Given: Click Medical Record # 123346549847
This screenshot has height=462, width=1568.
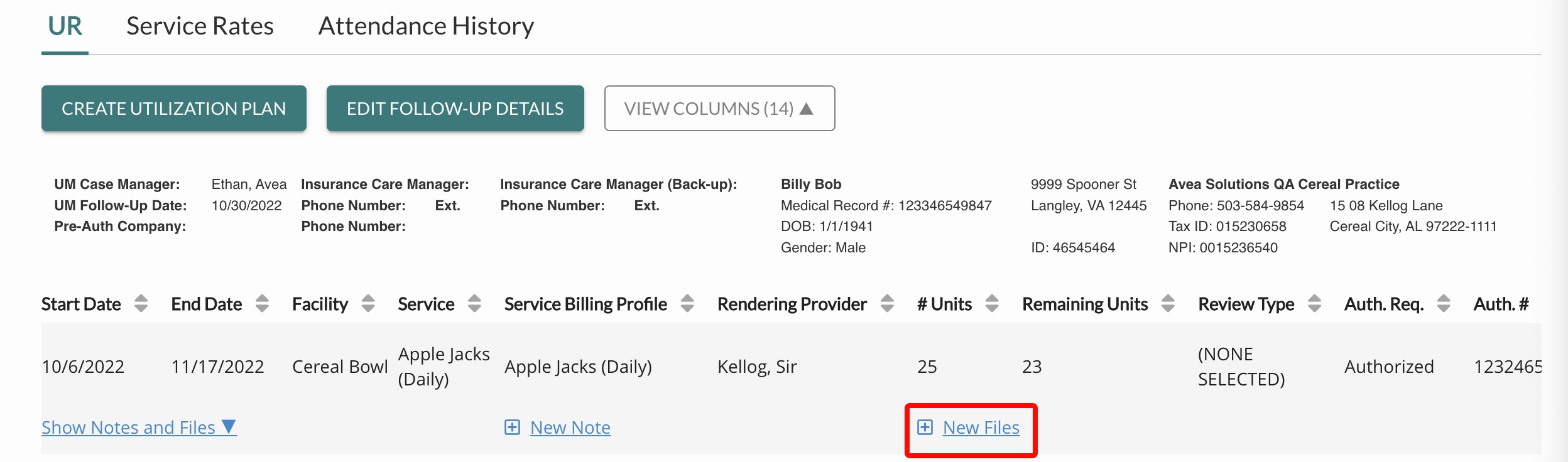Looking at the screenshot, I should pyautogui.click(x=886, y=205).
